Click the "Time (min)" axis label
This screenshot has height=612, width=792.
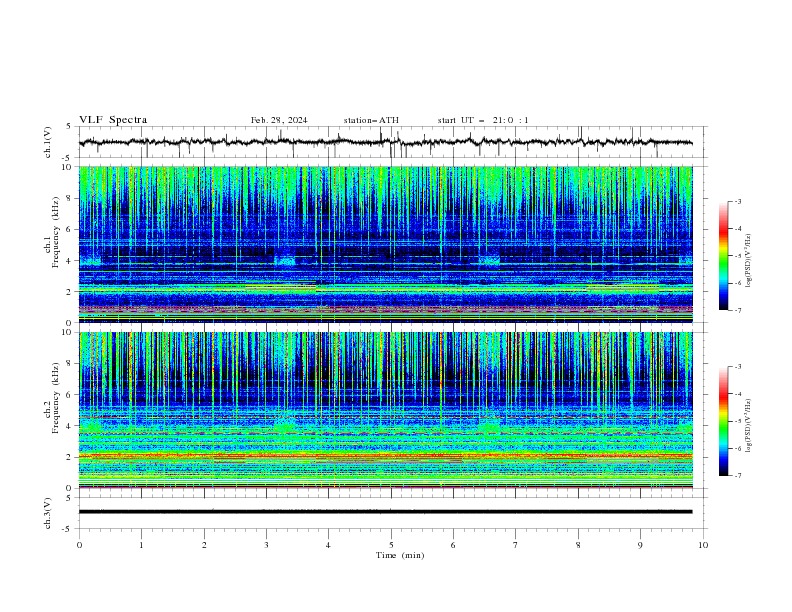click(400, 555)
